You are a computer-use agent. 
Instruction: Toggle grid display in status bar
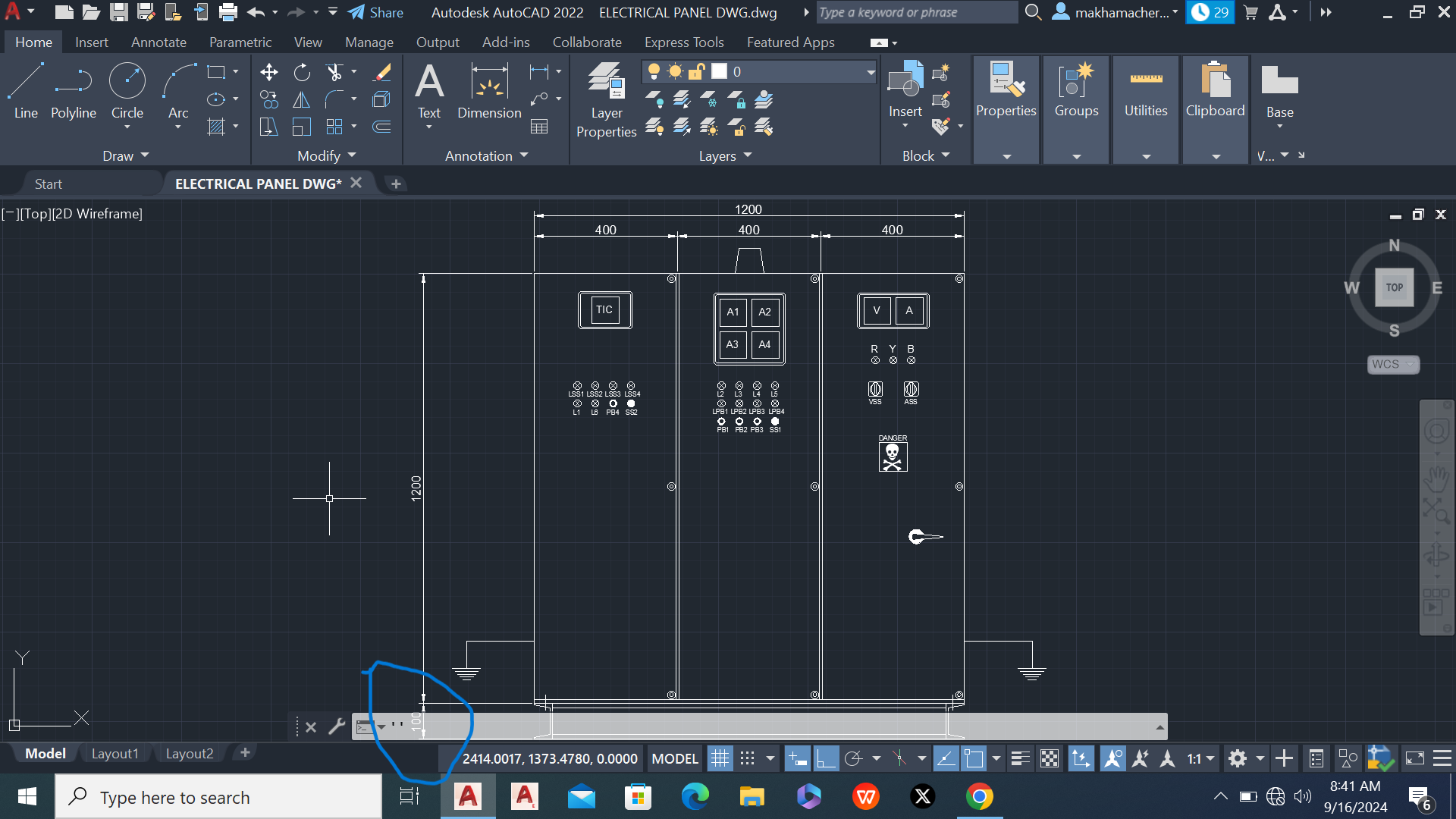(x=720, y=758)
